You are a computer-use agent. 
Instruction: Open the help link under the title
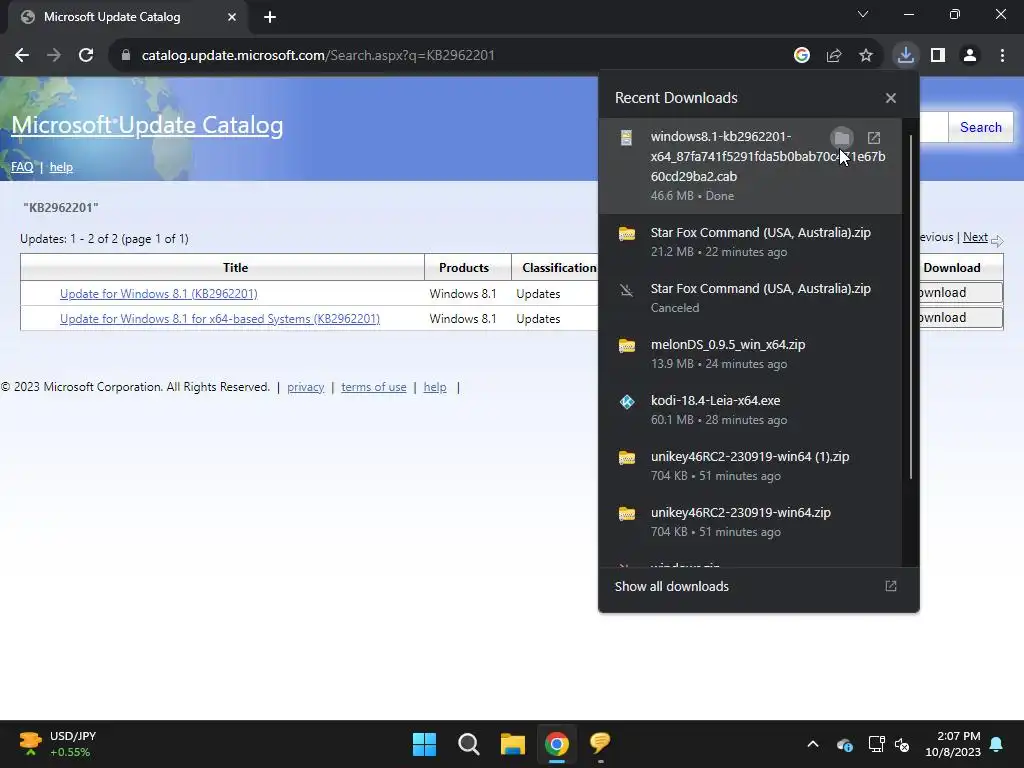[61, 167]
